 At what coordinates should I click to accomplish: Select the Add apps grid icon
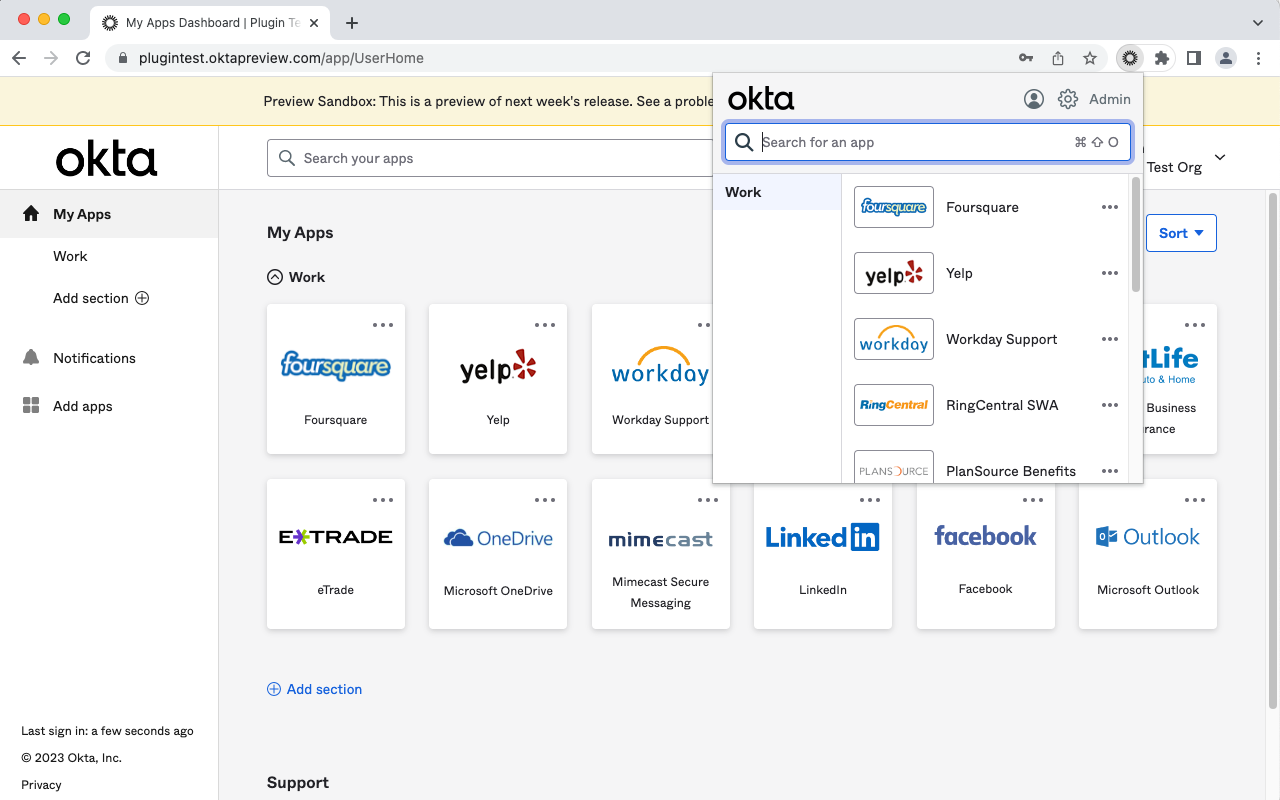[30, 406]
